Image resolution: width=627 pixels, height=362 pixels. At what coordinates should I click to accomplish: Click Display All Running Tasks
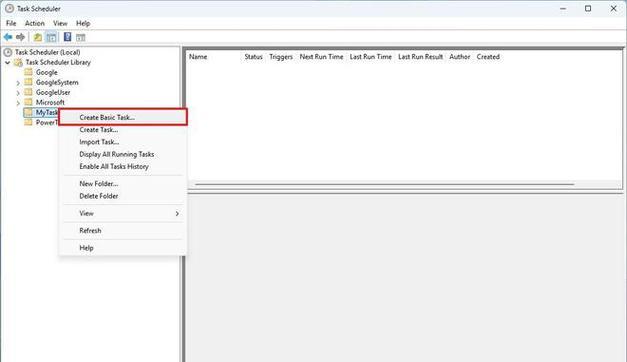click(116, 154)
